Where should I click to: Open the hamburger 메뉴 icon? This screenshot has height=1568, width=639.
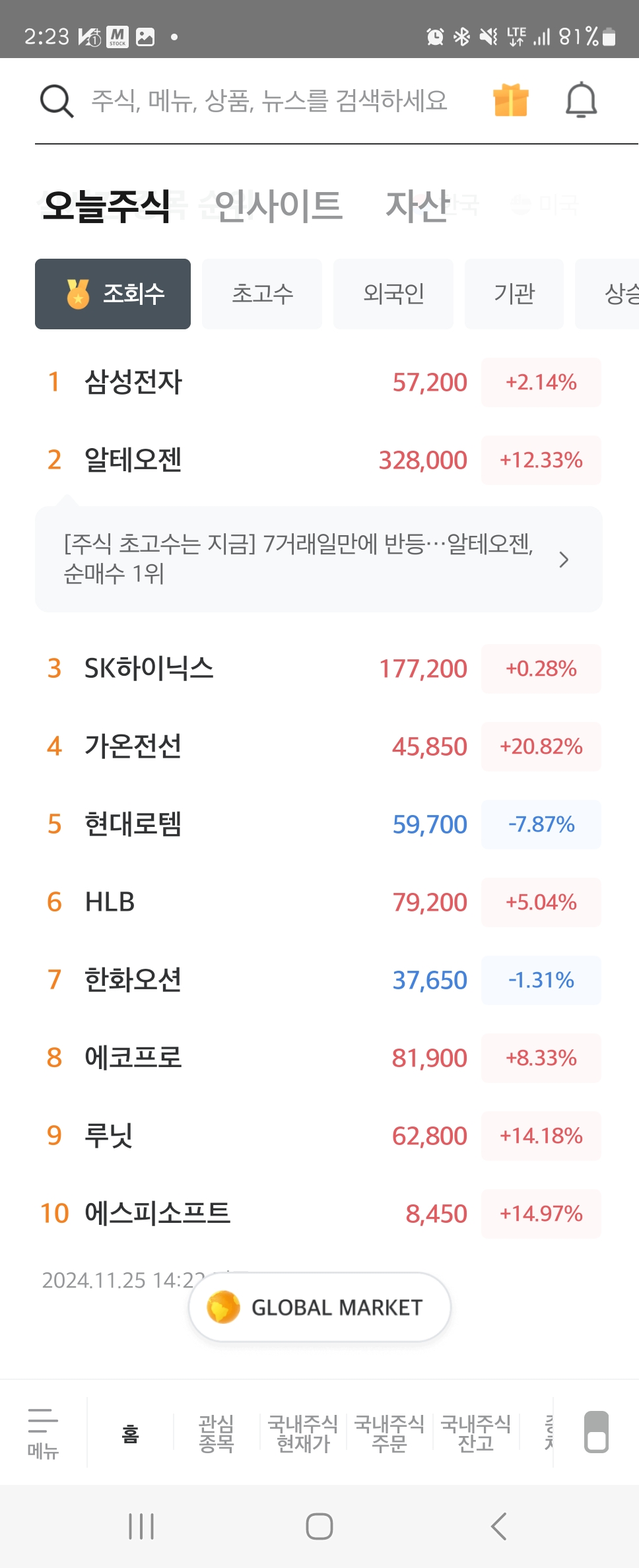(x=43, y=1431)
